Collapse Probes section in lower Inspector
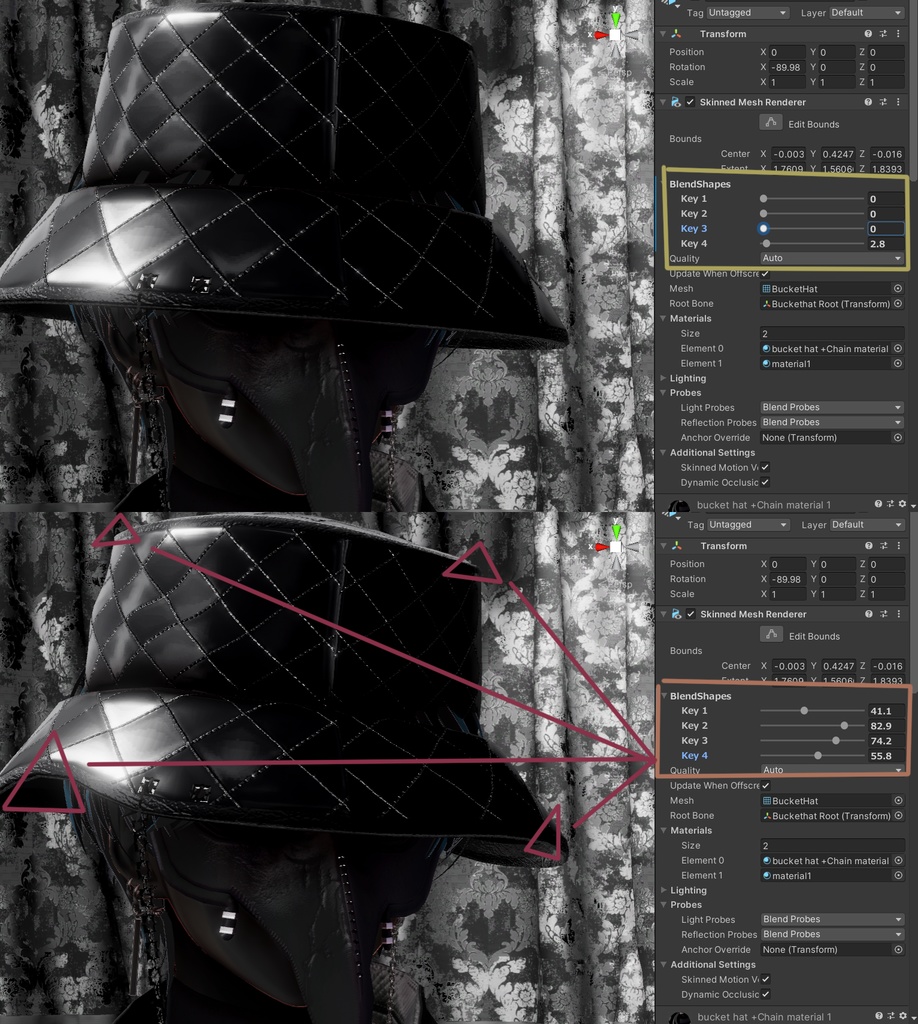The image size is (918, 1024). coord(663,904)
